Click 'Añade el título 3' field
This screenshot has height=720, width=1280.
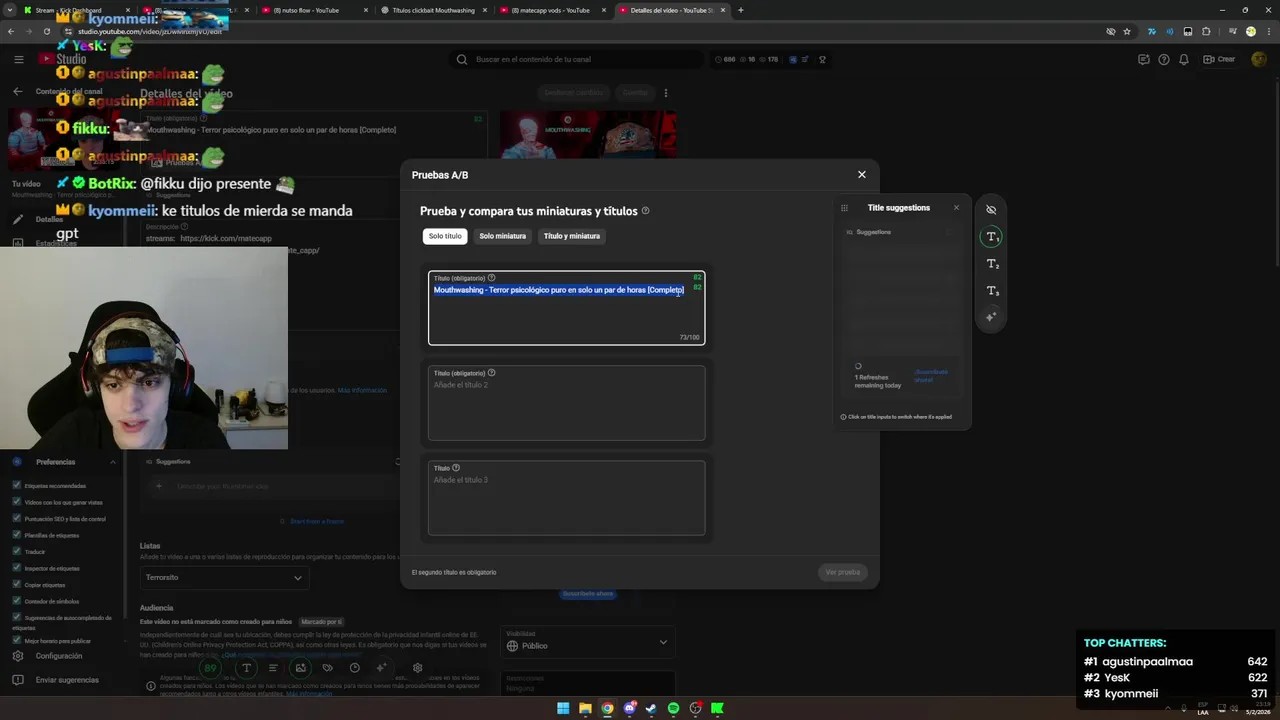566,498
